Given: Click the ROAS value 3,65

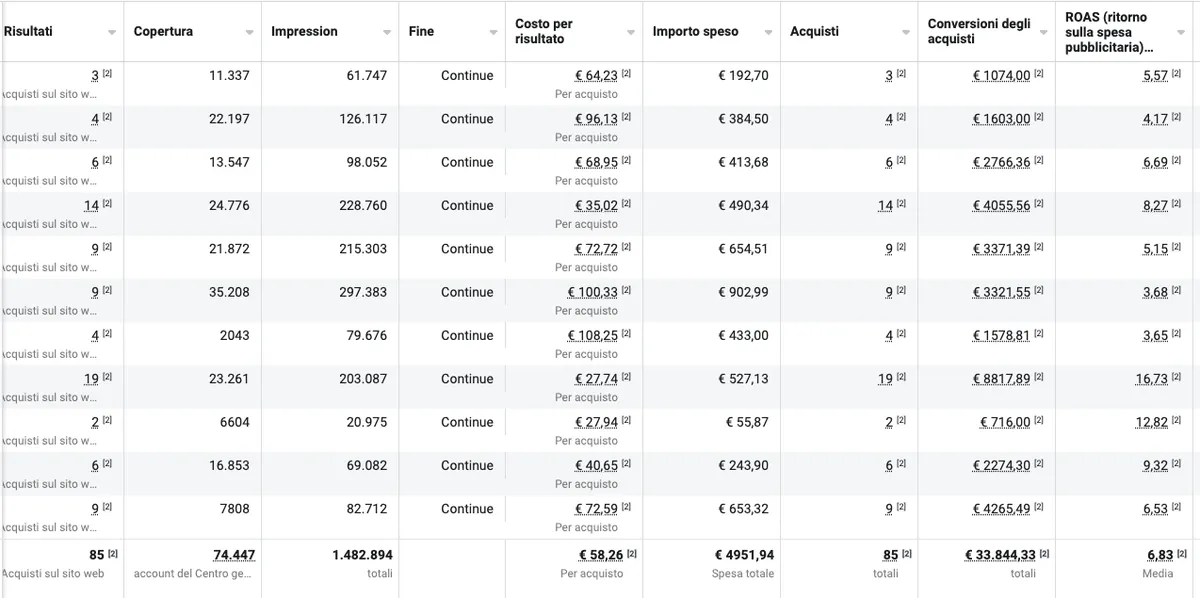Looking at the screenshot, I should [1155, 336].
